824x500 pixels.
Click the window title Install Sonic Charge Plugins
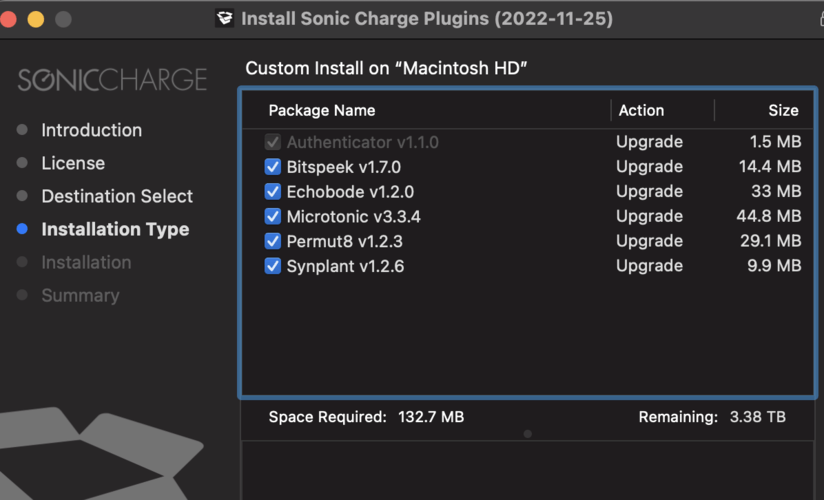tap(427, 19)
